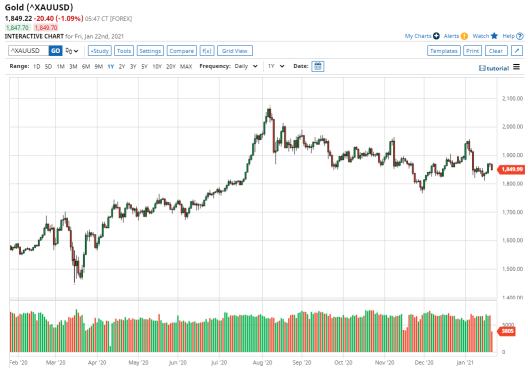Open the Templates menu
The width and height of the screenshot is (528, 370).
444,51
